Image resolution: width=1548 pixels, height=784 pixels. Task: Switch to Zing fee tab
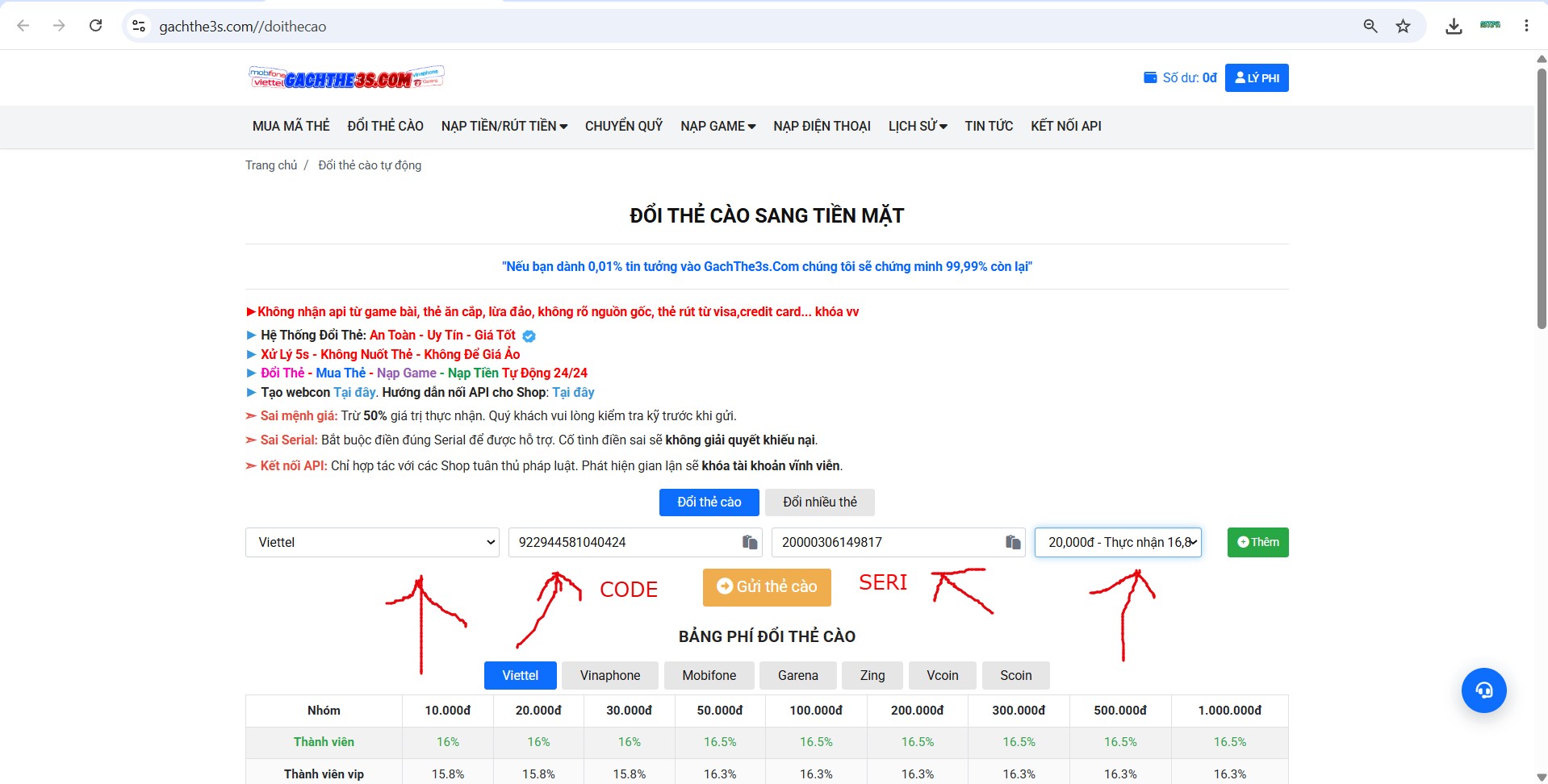(872, 675)
